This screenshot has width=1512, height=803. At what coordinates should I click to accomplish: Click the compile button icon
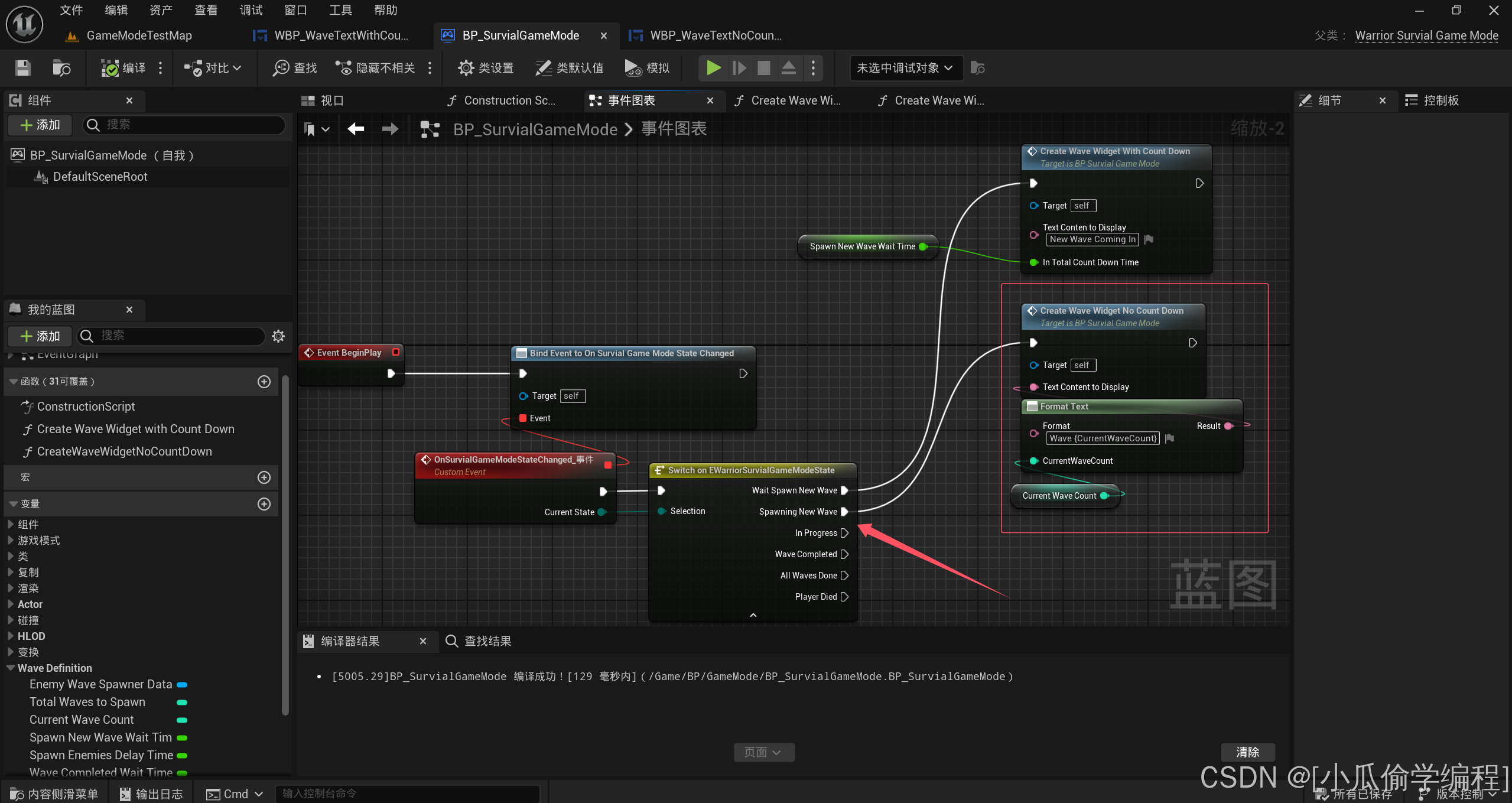[110, 68]
